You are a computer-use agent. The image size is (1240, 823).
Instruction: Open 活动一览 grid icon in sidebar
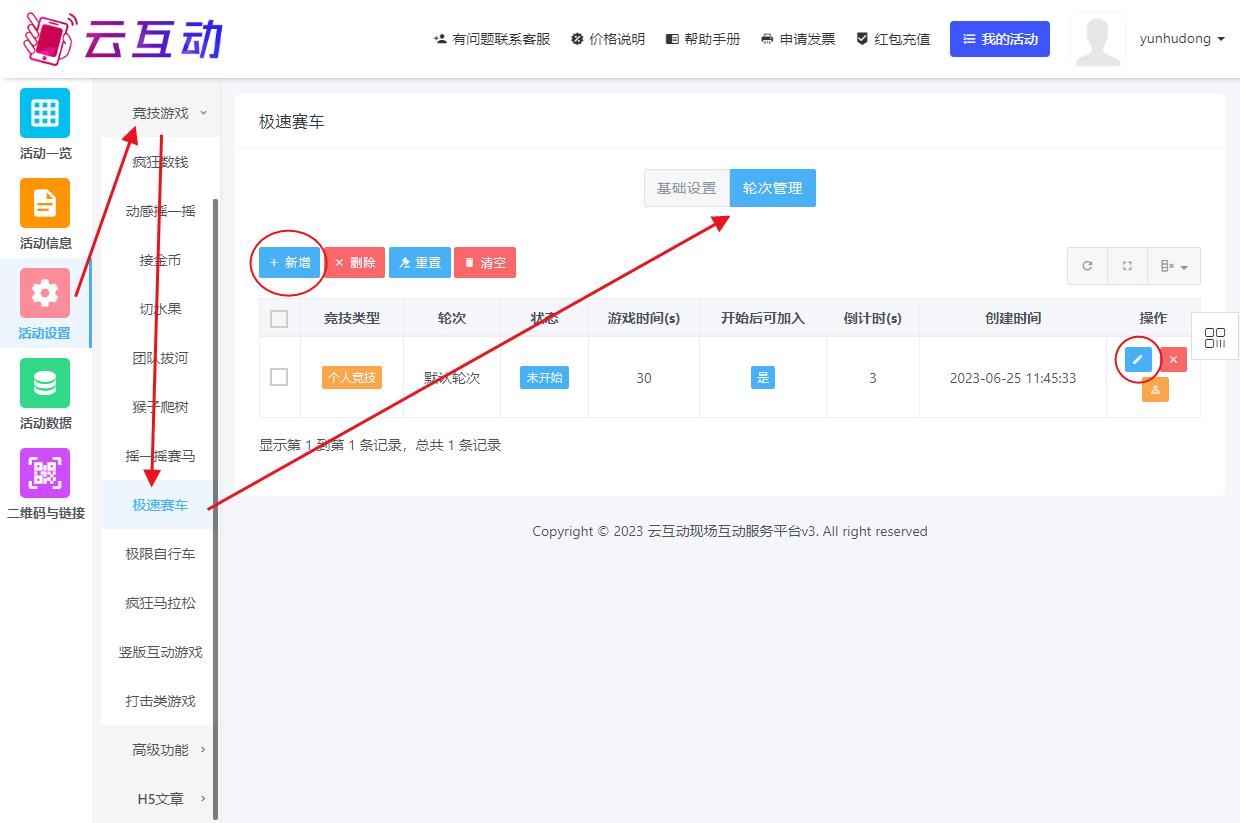click(x=45, y=113)
